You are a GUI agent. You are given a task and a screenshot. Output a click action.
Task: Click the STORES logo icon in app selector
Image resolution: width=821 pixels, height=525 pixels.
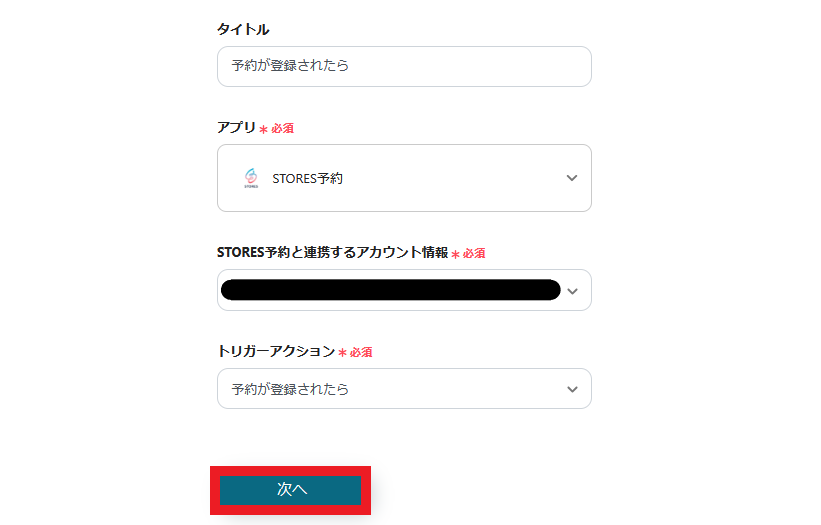point(250,178)
